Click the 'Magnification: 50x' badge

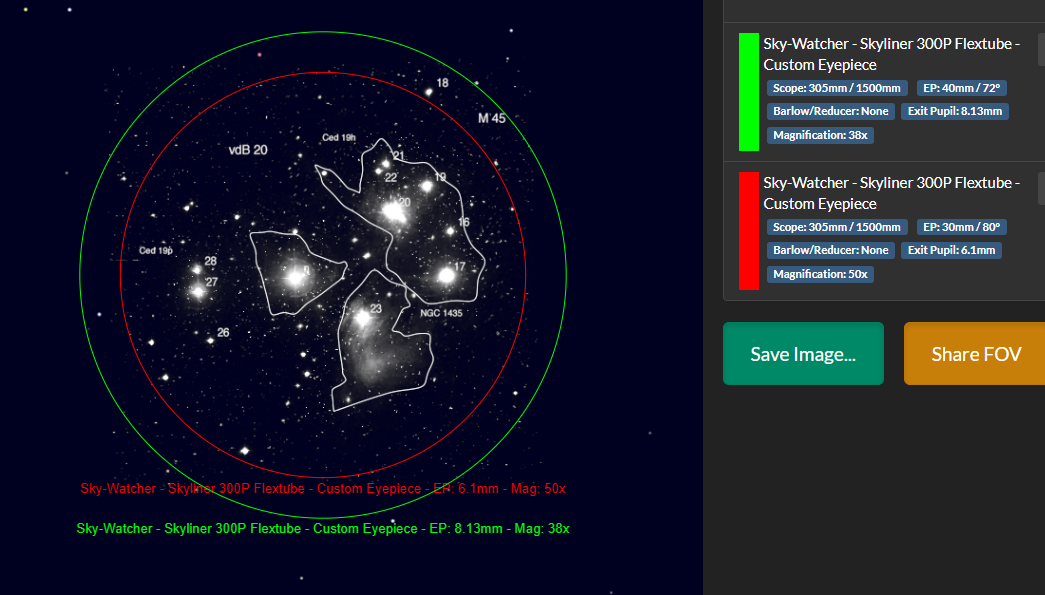[820, 275]
